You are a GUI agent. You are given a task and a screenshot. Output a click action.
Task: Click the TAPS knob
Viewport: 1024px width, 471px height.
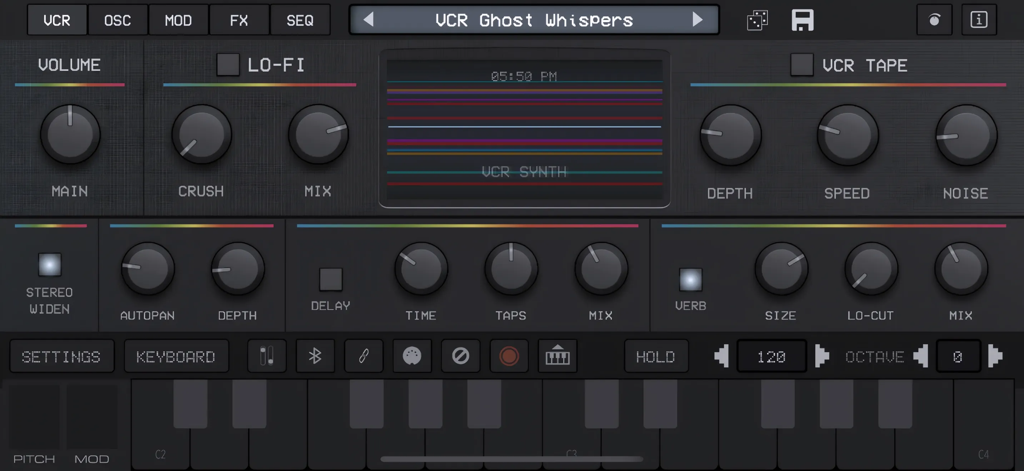pyautogui.click(x=511, y=268)
